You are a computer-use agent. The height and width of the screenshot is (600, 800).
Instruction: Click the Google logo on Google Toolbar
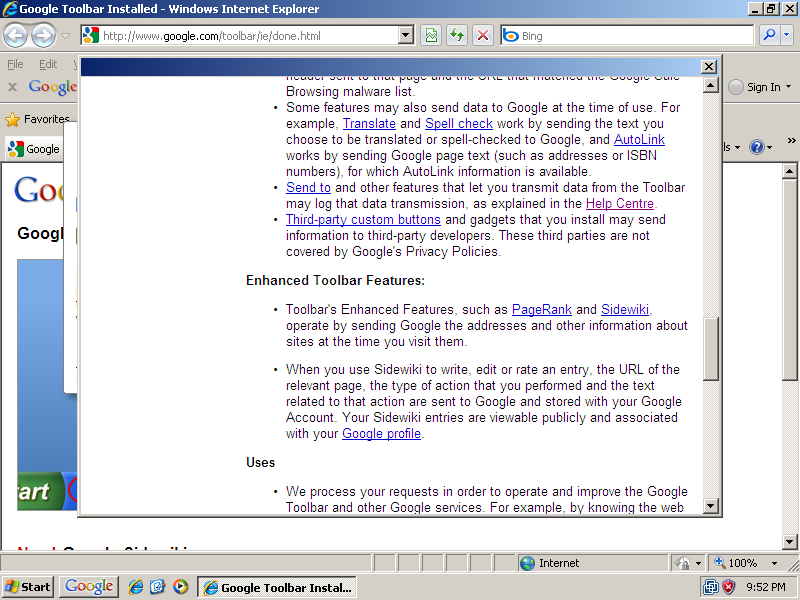[x=53, y=87]
